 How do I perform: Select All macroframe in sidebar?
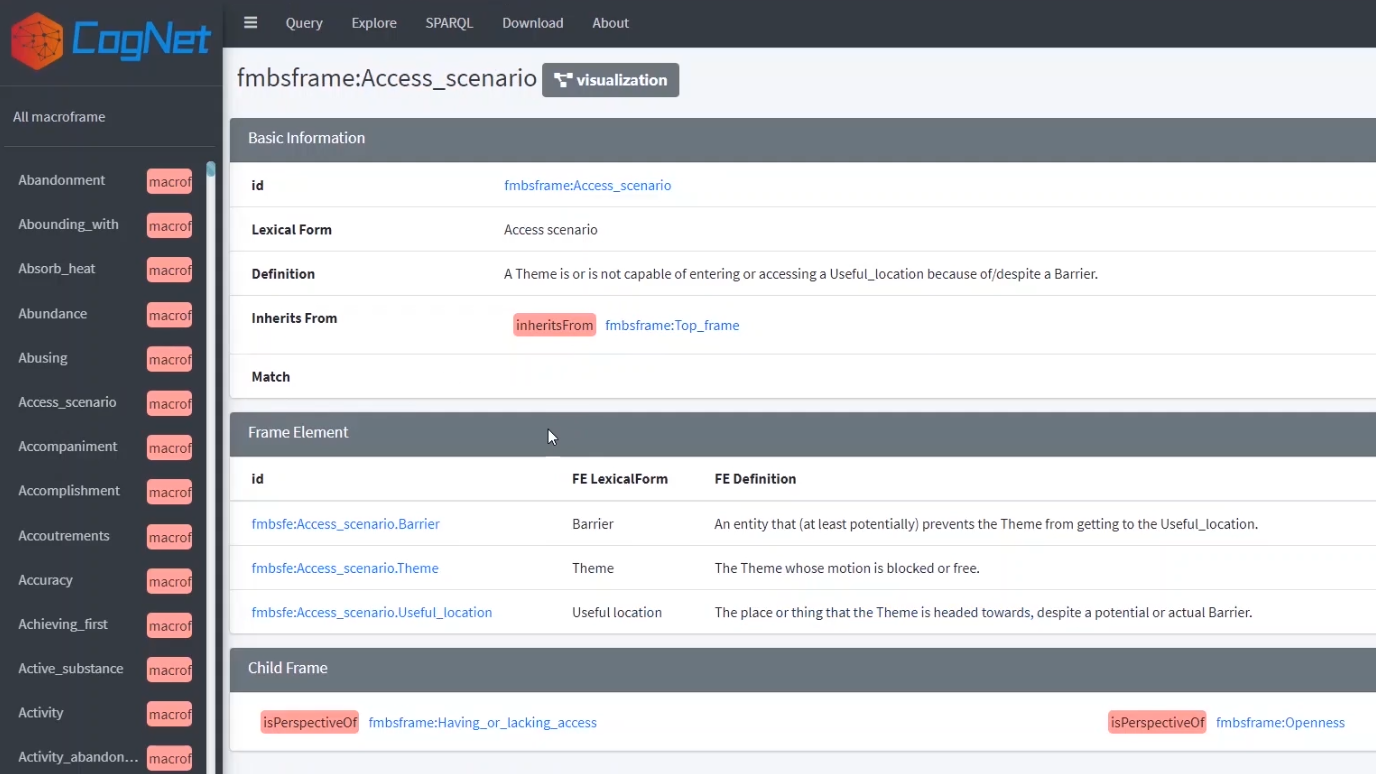[59, 117]
